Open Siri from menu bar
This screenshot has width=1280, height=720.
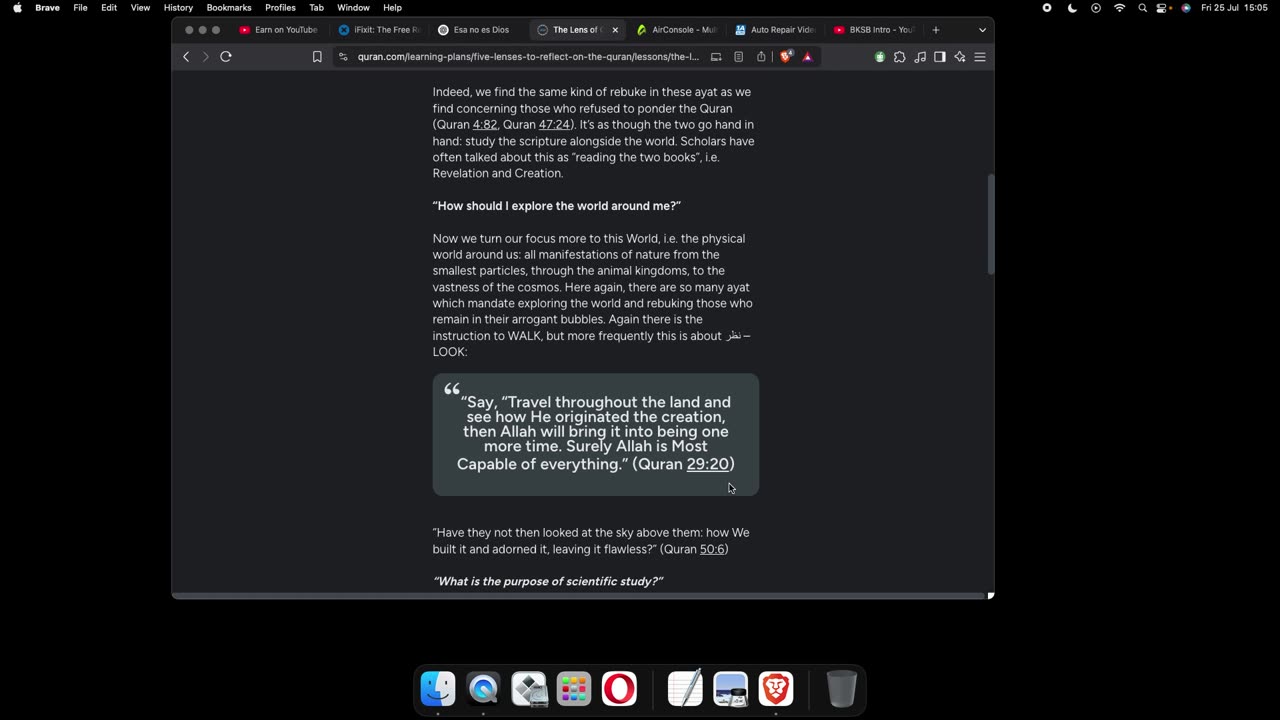coord(1186,8)
